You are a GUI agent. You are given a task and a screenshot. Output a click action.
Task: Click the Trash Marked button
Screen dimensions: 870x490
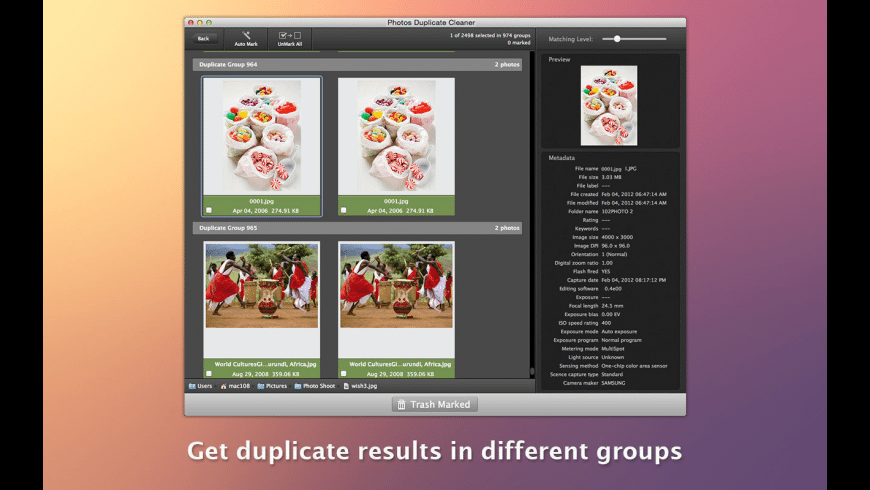pyautogui.click(x=434, y=405)
